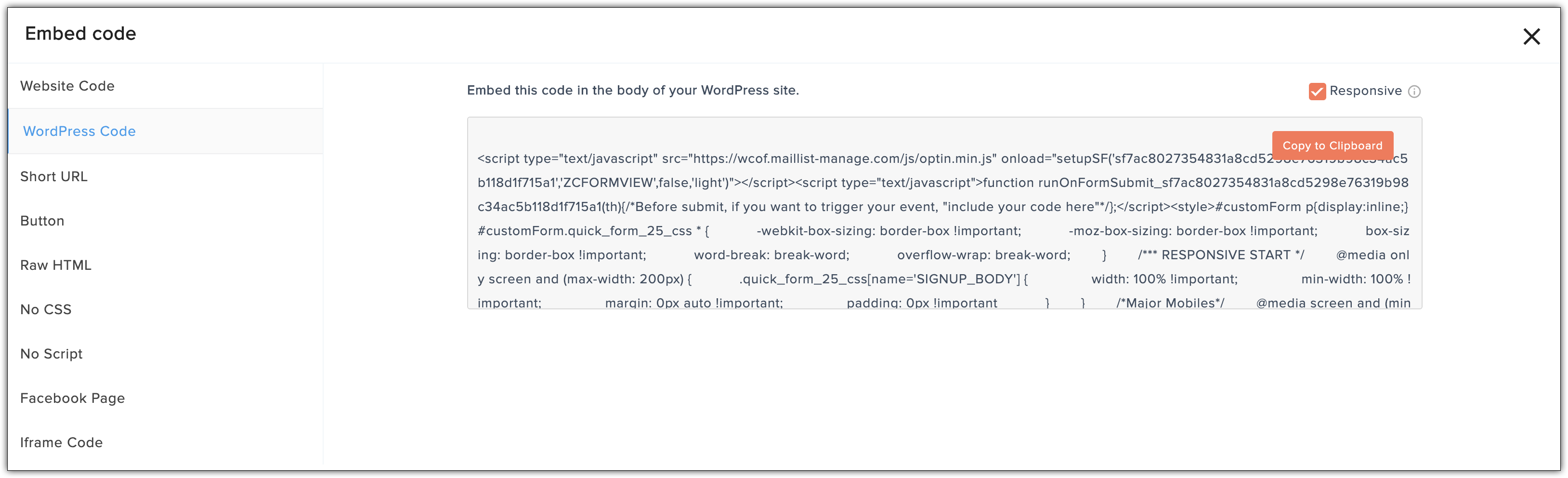Image resolution: width=1568 pixels, height=478 pixels.
Task: Uncheck the Responsive checkbox
Action: pyautogui.click(x=1317, y=92)
